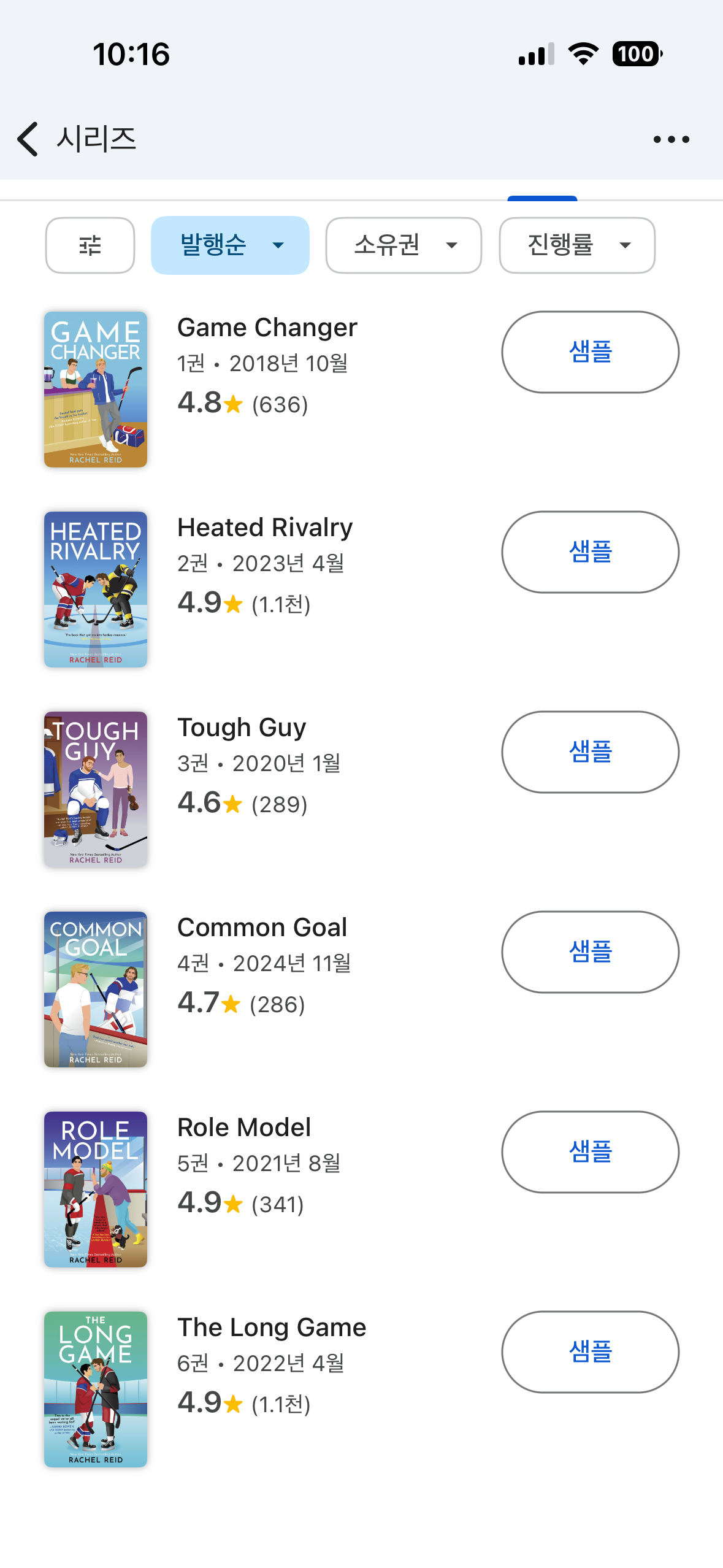The image size is (723, 1568).
Task: Open the filter settings icon button
Action: [x=90, y=245]
